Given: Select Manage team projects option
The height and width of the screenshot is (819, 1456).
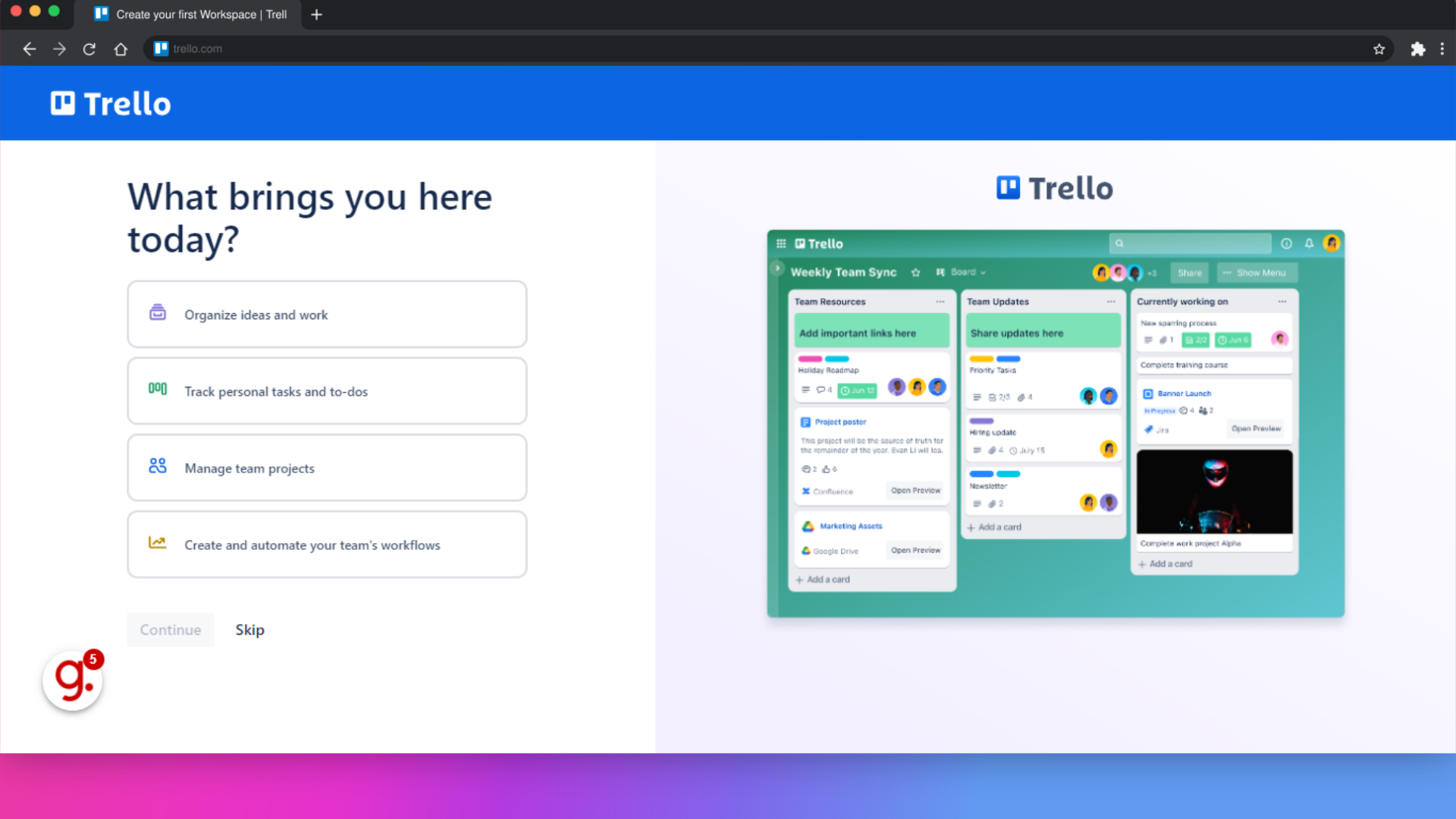Looking at the screenshot, I should (327, 467).
